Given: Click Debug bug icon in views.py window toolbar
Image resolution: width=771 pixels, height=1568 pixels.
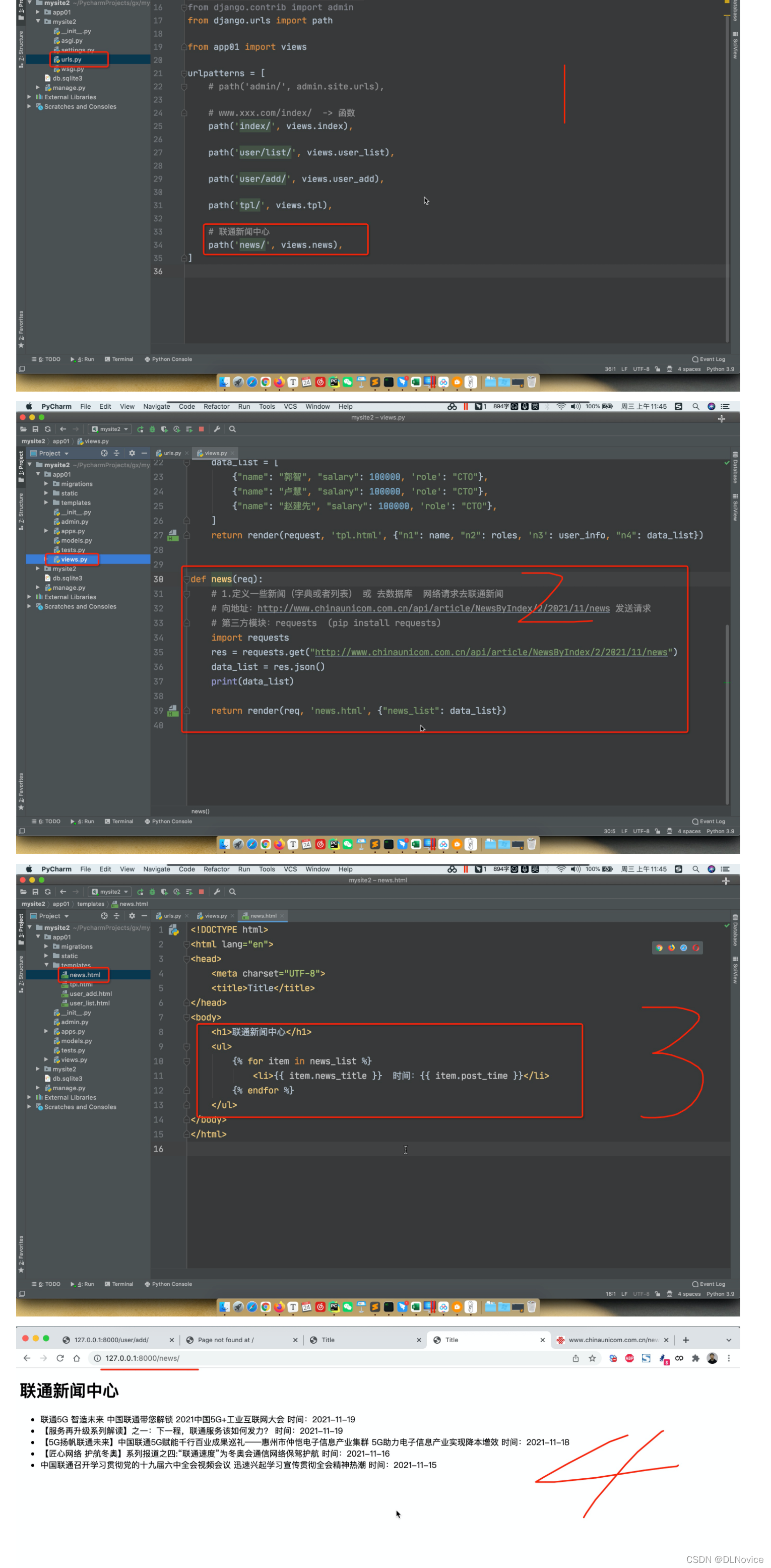Looking at the screenshot, I should [x=152, y=429].
